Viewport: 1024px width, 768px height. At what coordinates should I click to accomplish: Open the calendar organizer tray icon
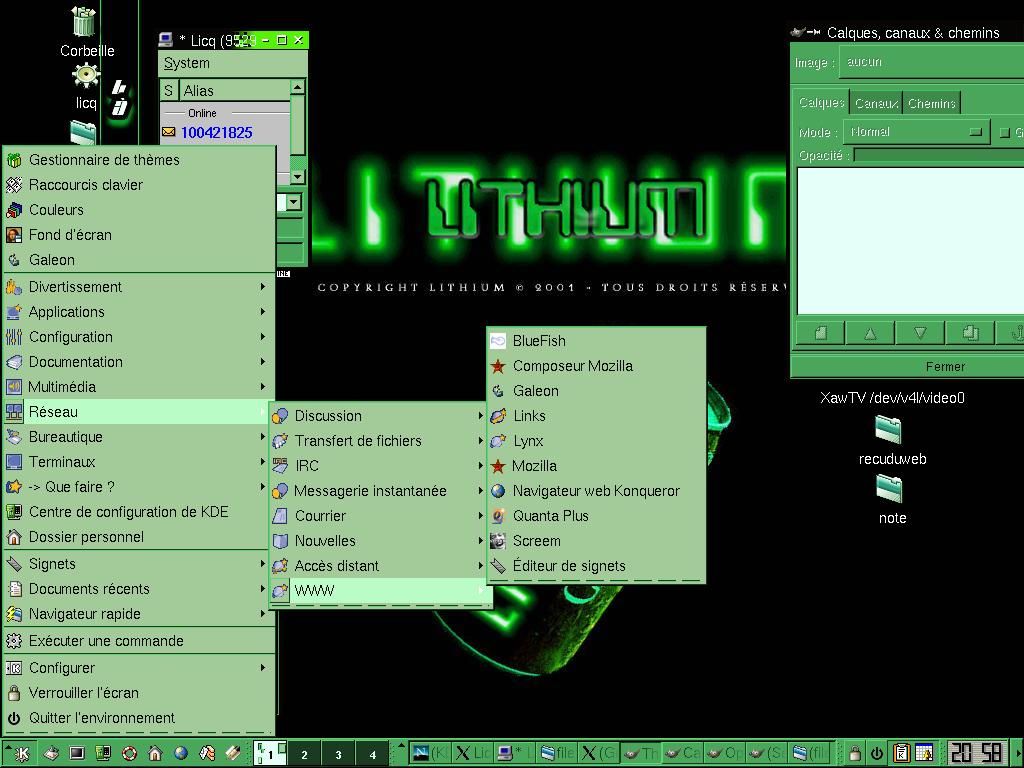click(924, 754)
